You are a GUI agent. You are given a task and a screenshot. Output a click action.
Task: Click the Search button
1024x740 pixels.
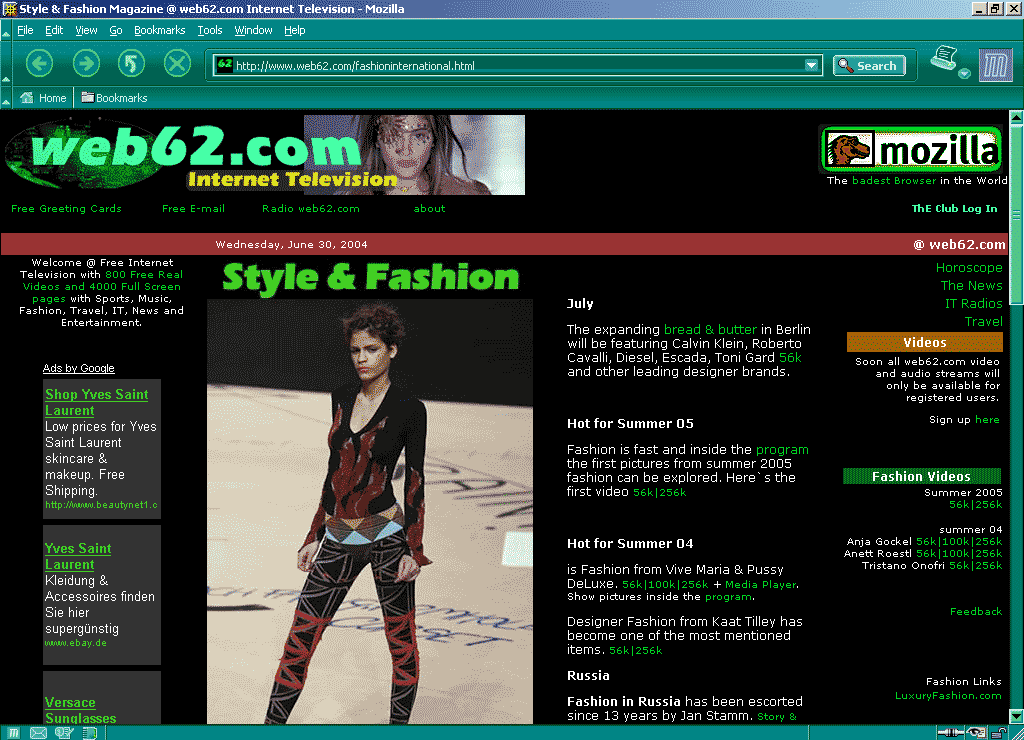pyautogui.click(x=869, y=65)
